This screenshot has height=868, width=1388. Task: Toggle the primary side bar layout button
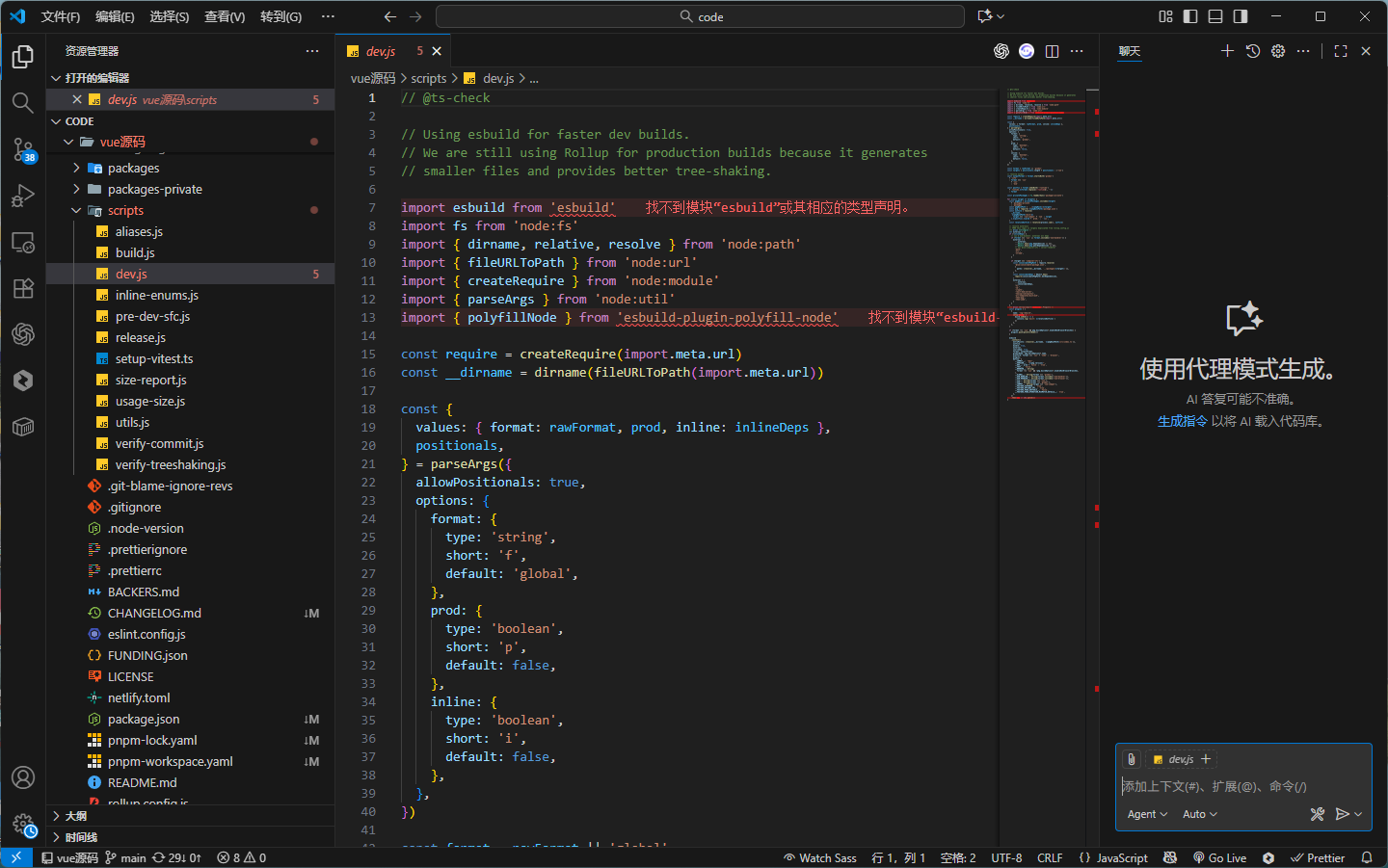(1190, 16)
